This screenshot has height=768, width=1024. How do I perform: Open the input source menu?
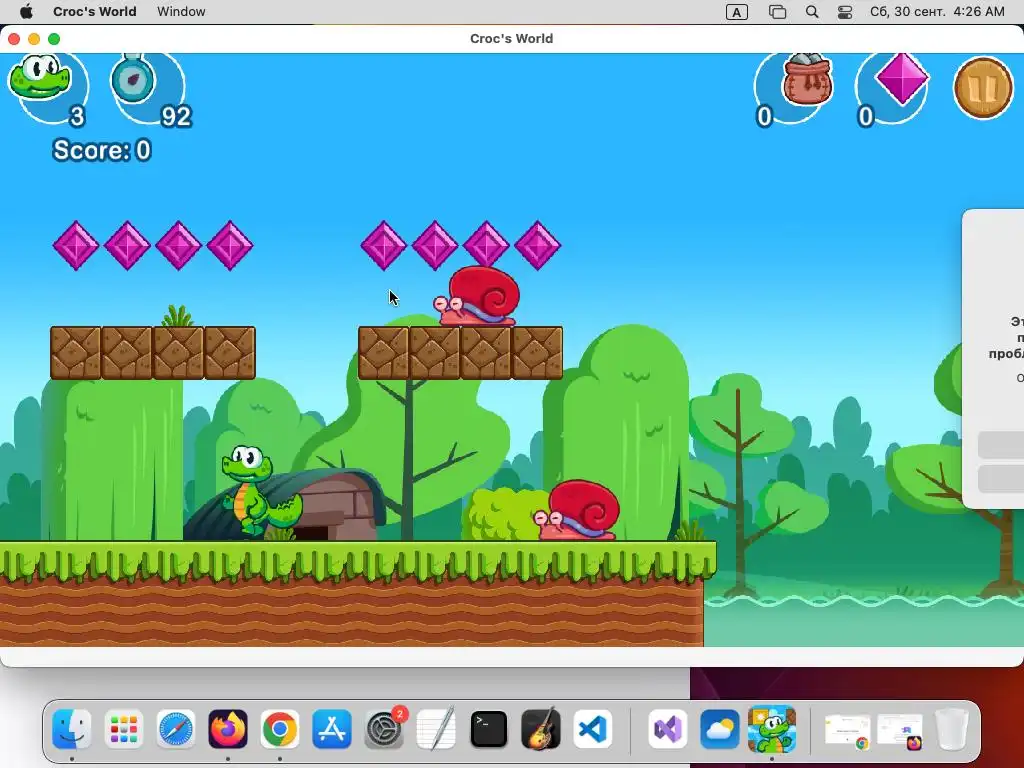pyautogui.click(x=737, y=12)
